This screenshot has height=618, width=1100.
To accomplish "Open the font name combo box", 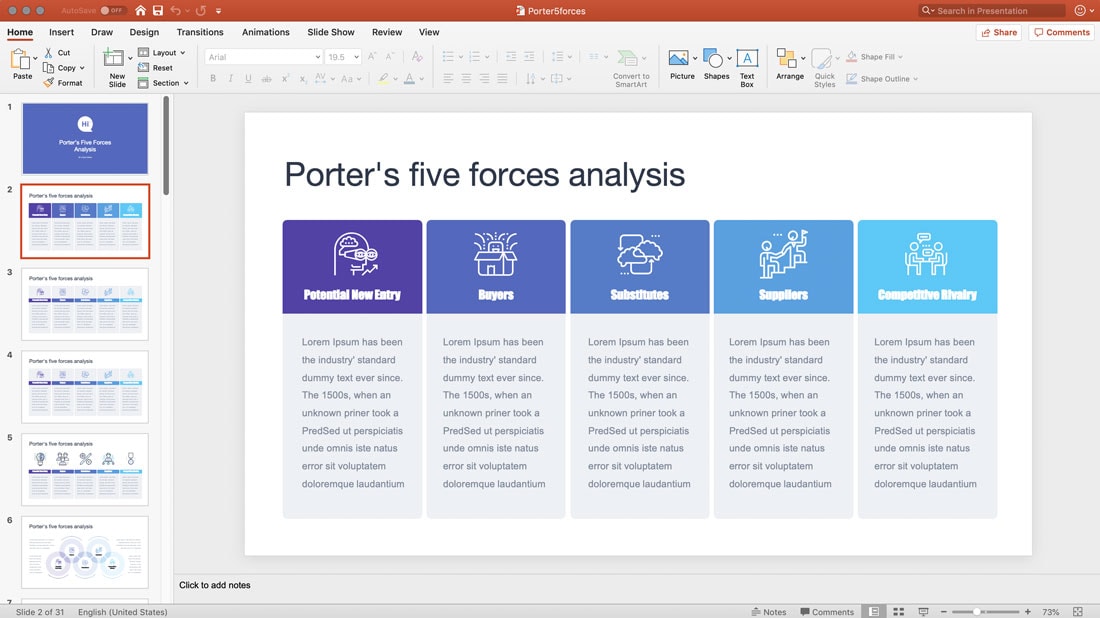I will [263, 57].
